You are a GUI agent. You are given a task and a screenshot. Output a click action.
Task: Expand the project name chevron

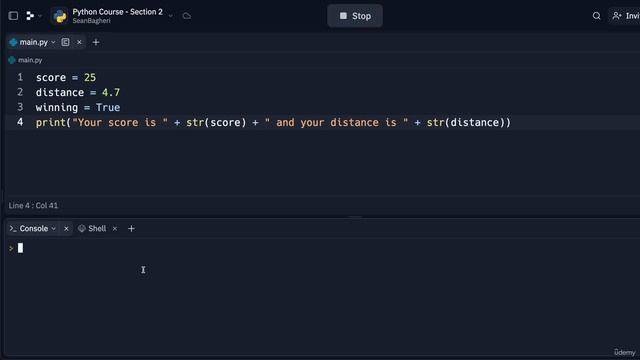pos(171,16)
